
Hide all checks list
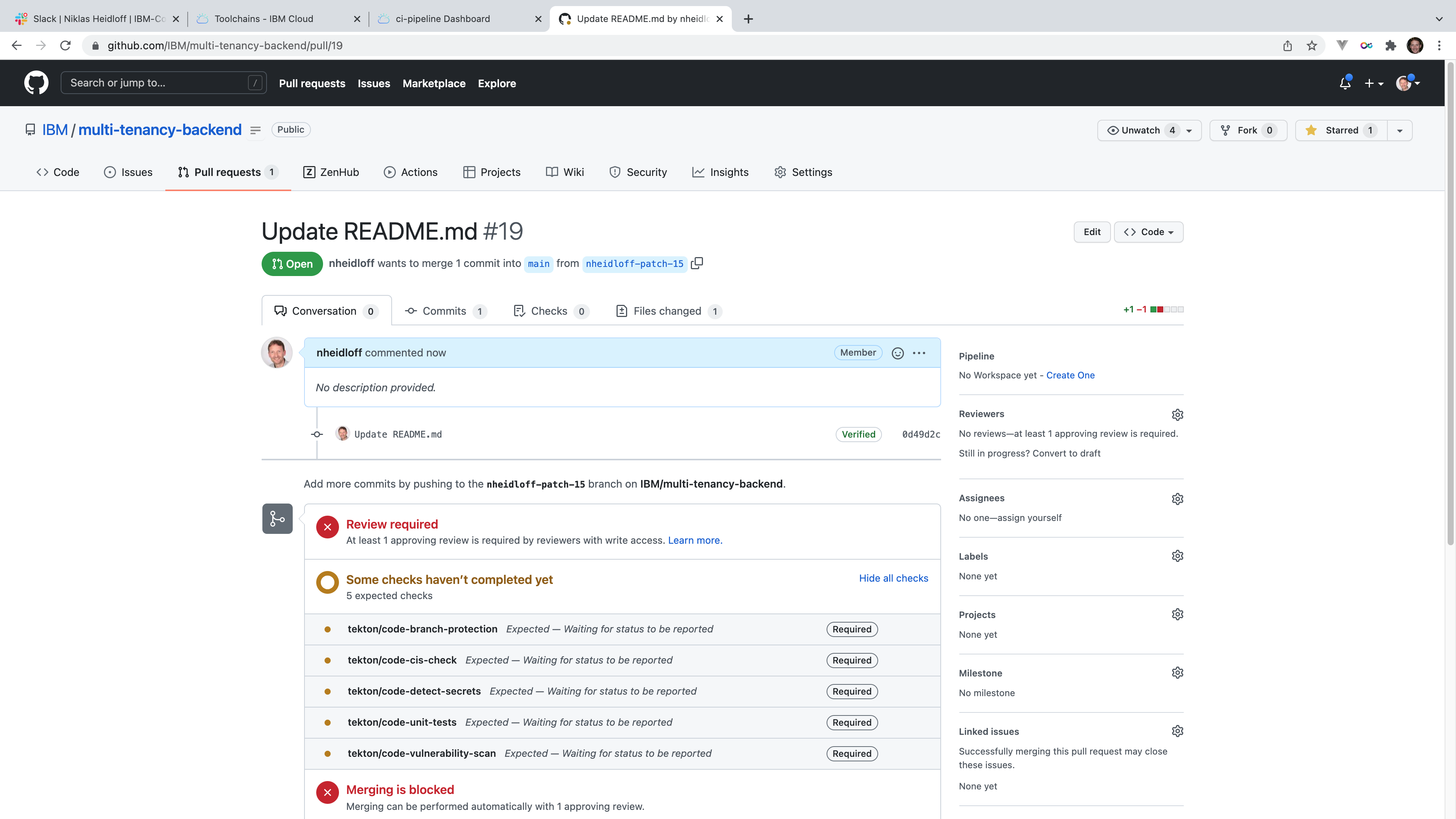coord(893,578)
